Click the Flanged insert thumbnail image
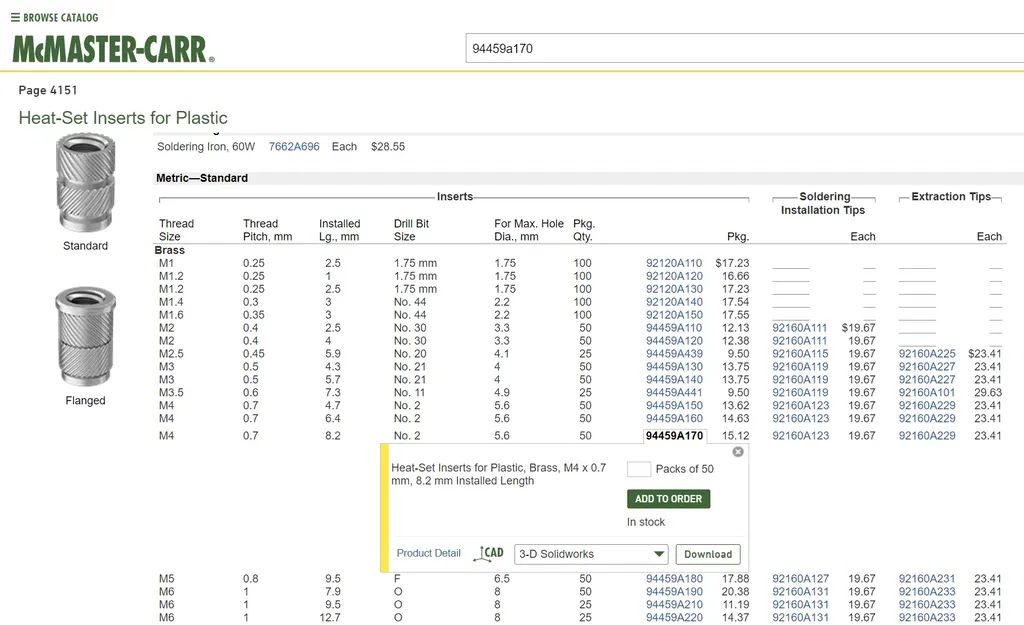Screen dimensions: 1024x625 click(86, 336)
